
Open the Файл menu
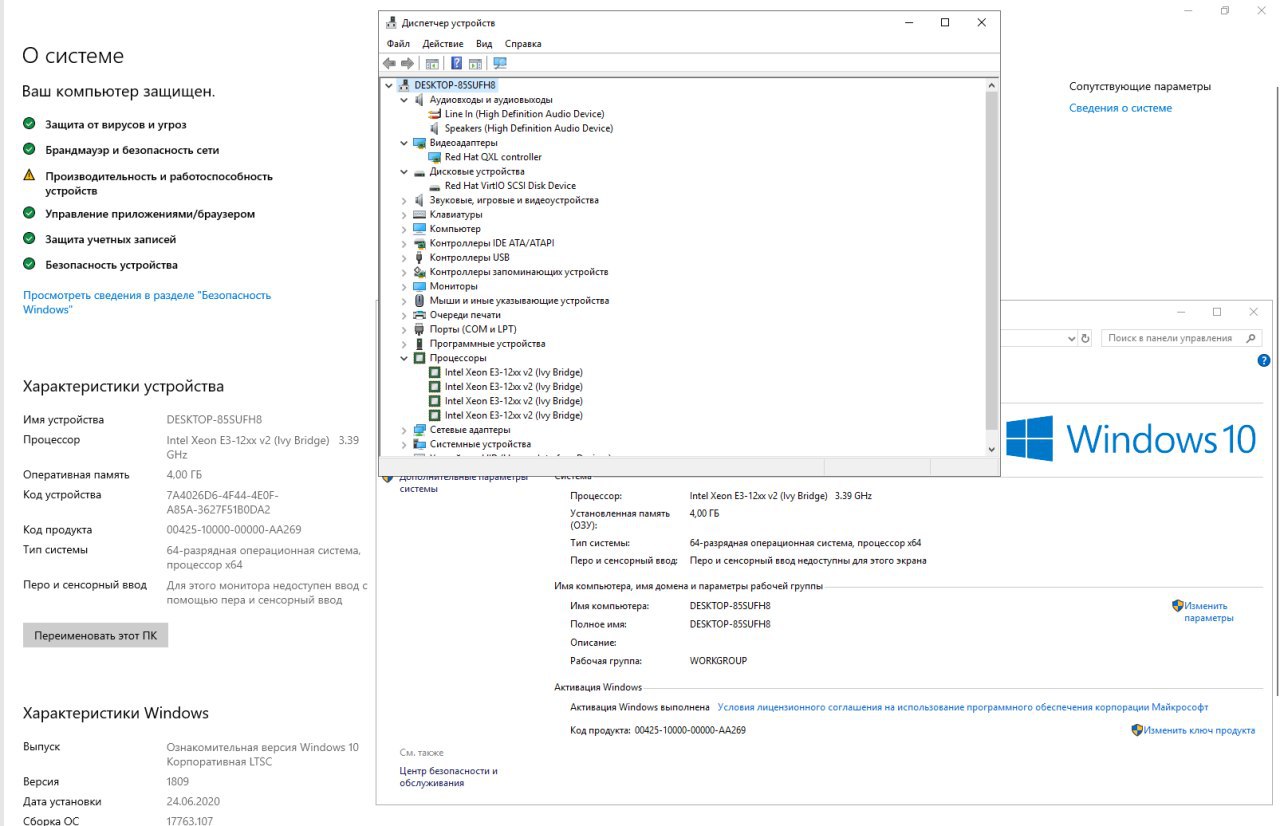pos(398,44)
